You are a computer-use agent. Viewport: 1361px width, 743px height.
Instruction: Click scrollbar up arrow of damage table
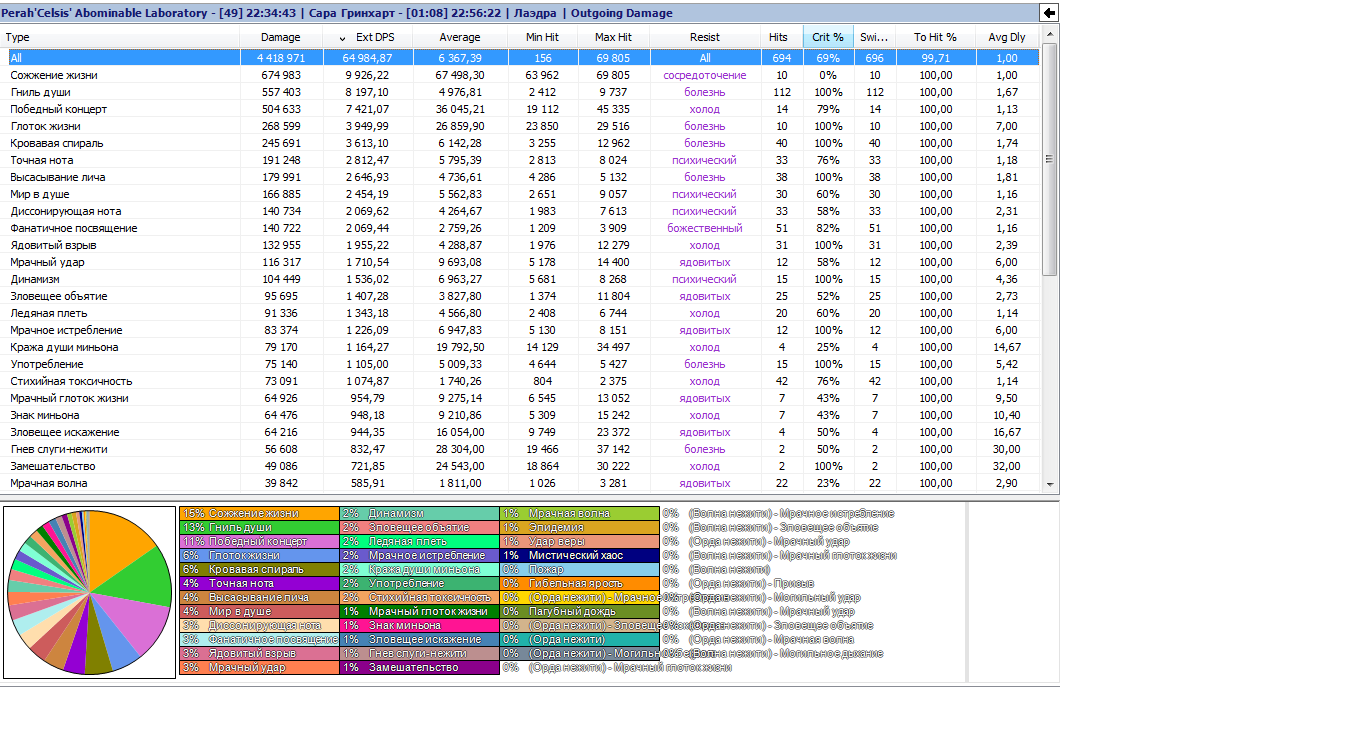pyautogui.click(x=1049, y=36)
